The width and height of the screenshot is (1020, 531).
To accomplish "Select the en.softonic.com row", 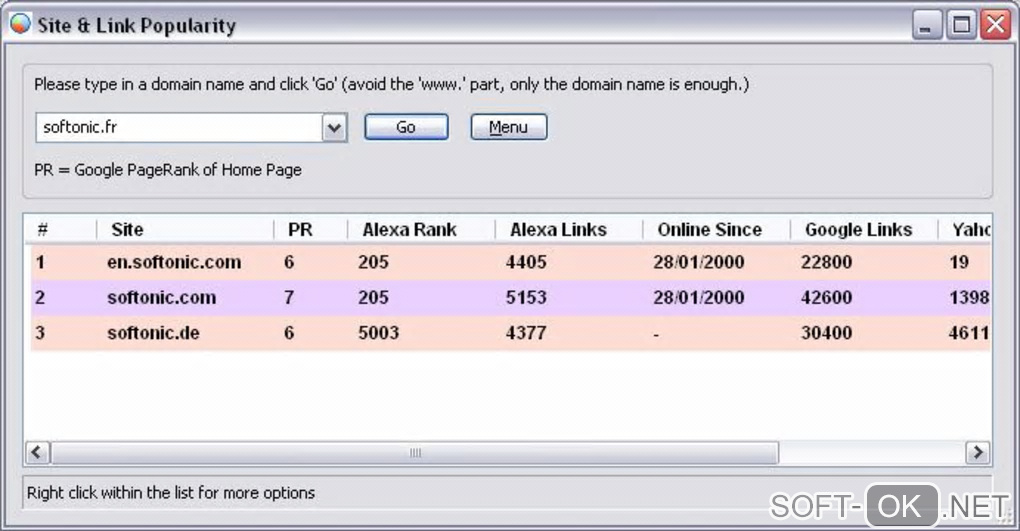I will tap(511, 262).
